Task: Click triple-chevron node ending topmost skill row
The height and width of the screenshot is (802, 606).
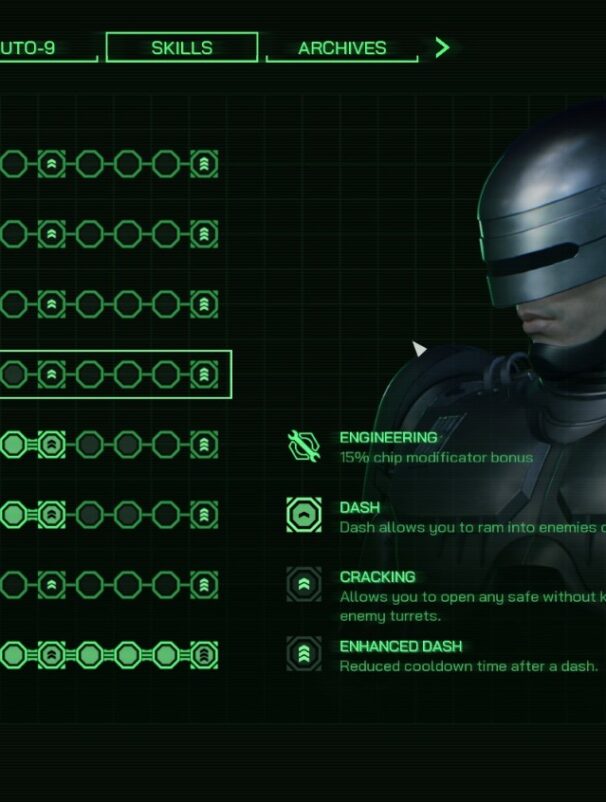Action: pos(204,164)
